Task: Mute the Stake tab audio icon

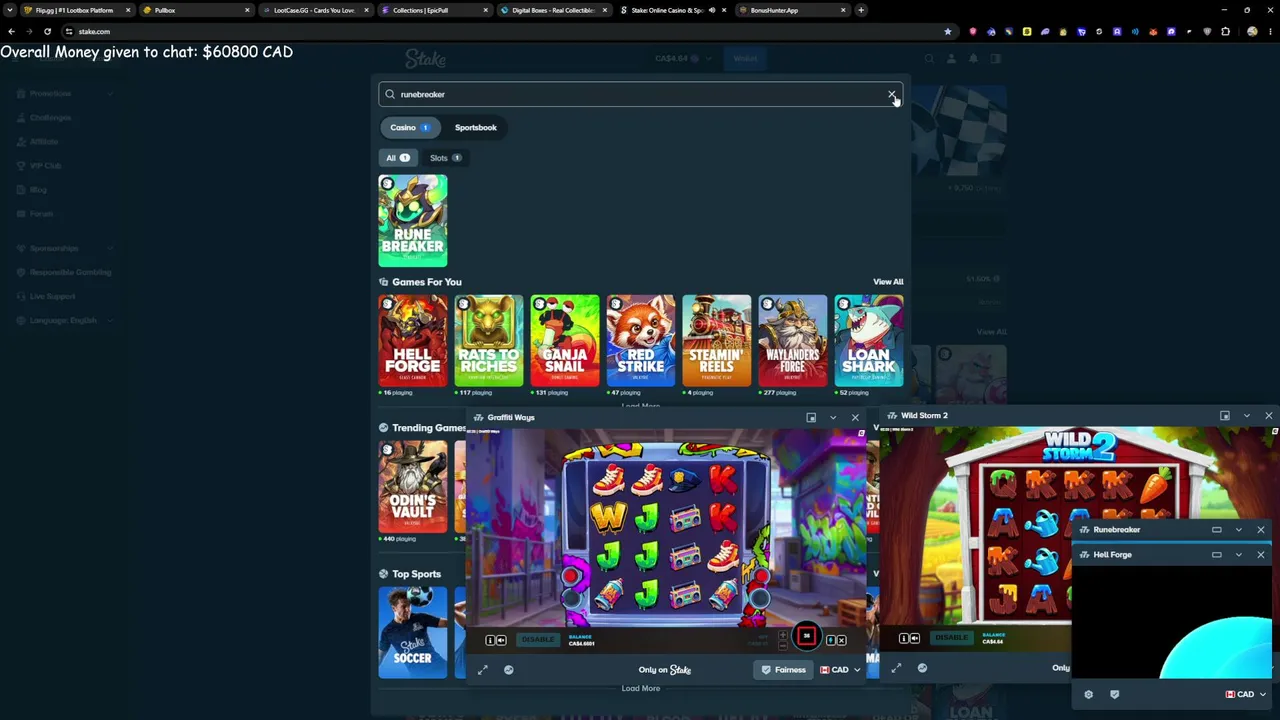Action: click(x=711, y=10)
